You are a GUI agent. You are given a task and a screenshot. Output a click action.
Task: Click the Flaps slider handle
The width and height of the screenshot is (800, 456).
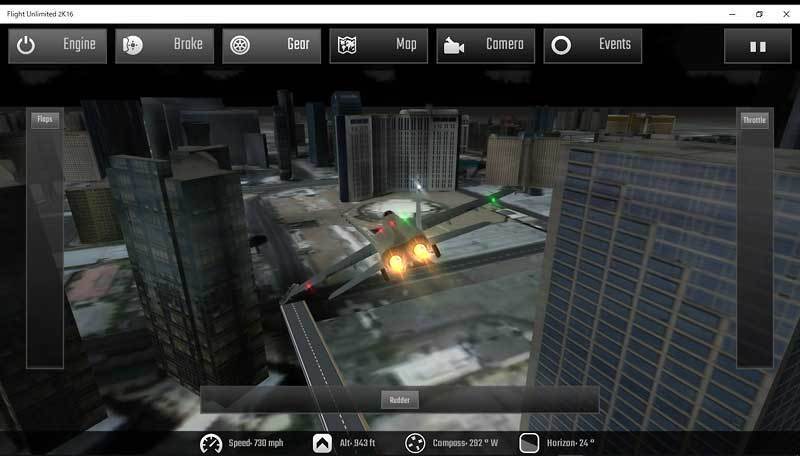[45, 119]
